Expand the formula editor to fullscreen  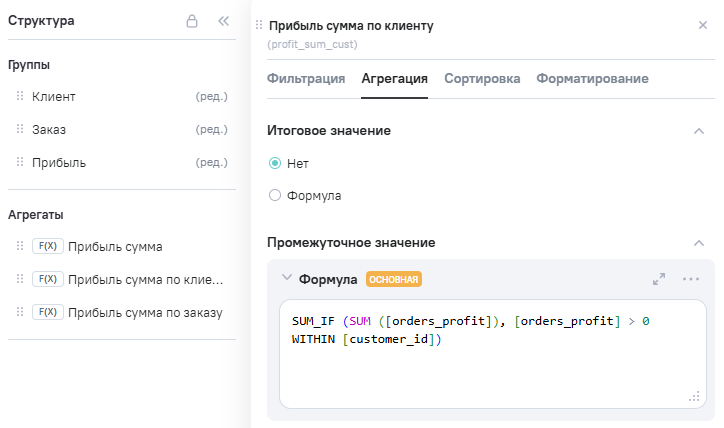pos(658,279)
